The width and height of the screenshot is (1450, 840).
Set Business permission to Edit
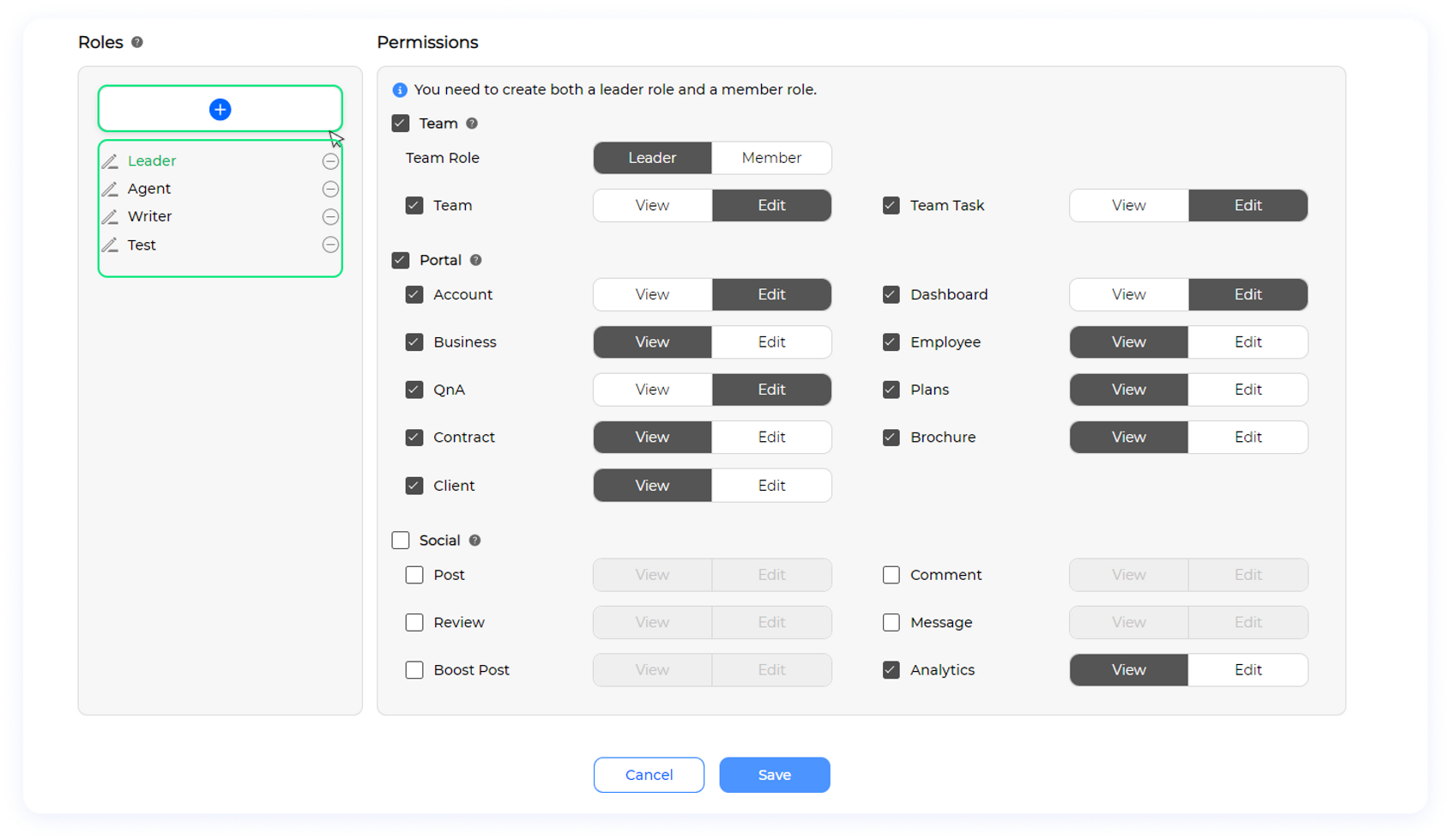point(770,342)
